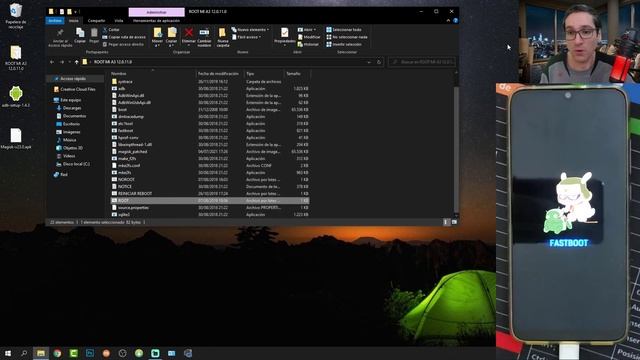640x360 pixels.
Task: Click the Anclar al Acceso rápido pin icon
Action: 60,33
